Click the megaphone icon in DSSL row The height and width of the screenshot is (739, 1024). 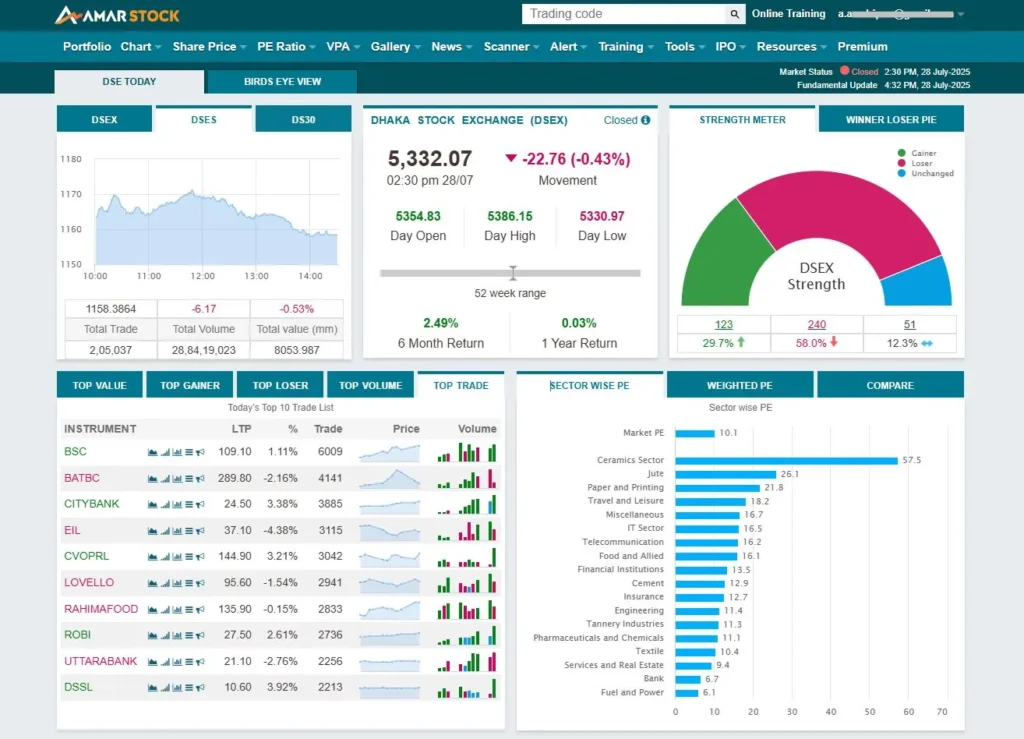(200, 687)
